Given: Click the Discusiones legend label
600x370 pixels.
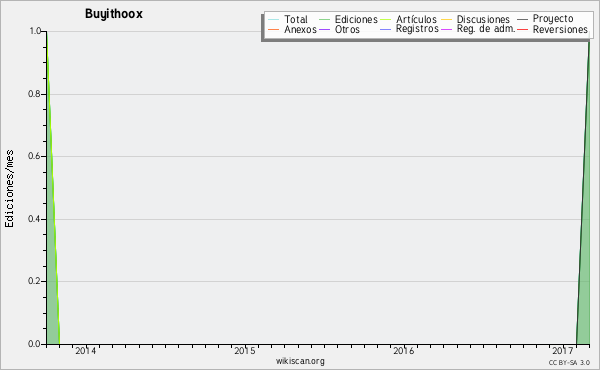Looking at the screenshot, I should tap(483, 19).
